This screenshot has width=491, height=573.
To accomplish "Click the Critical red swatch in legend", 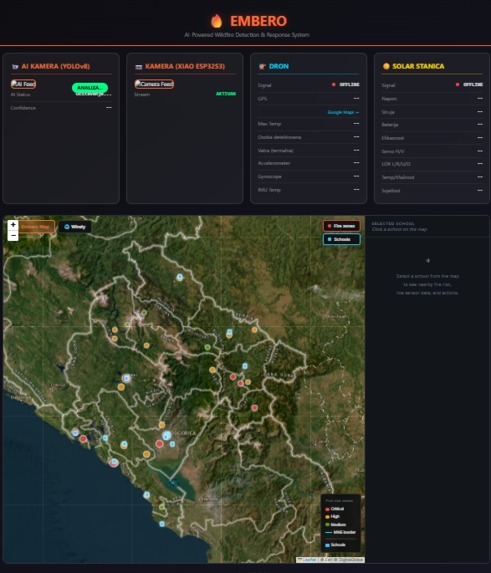I will click(x=327, y=509).
